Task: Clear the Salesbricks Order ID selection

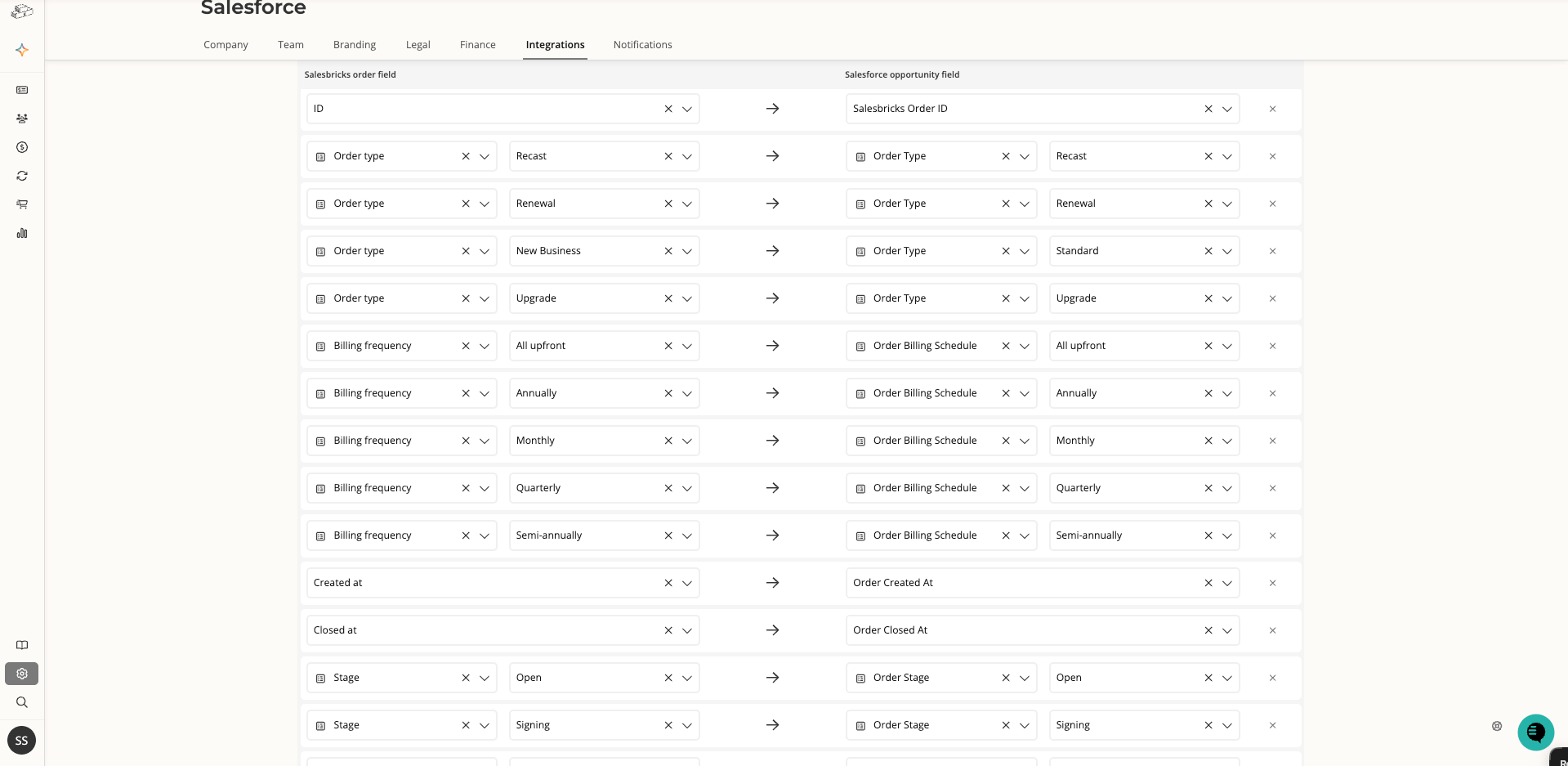Action: pos(1208,109)
